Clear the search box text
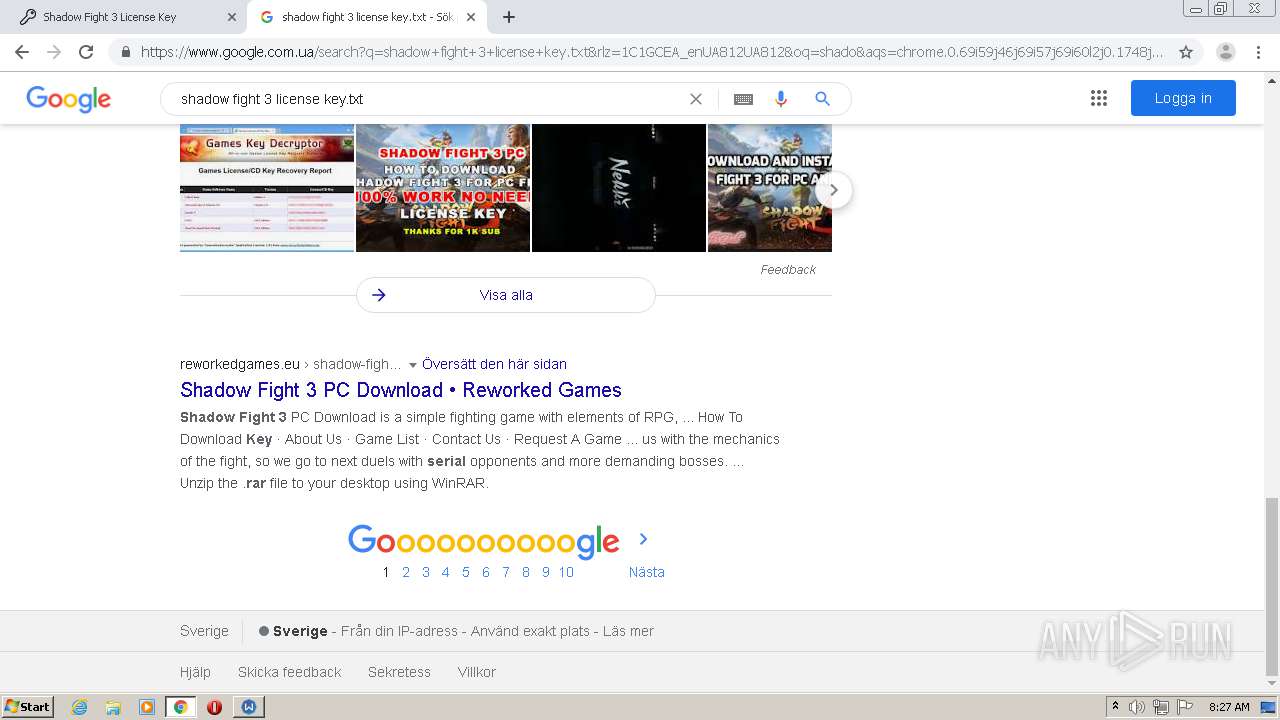 point(696,99)
